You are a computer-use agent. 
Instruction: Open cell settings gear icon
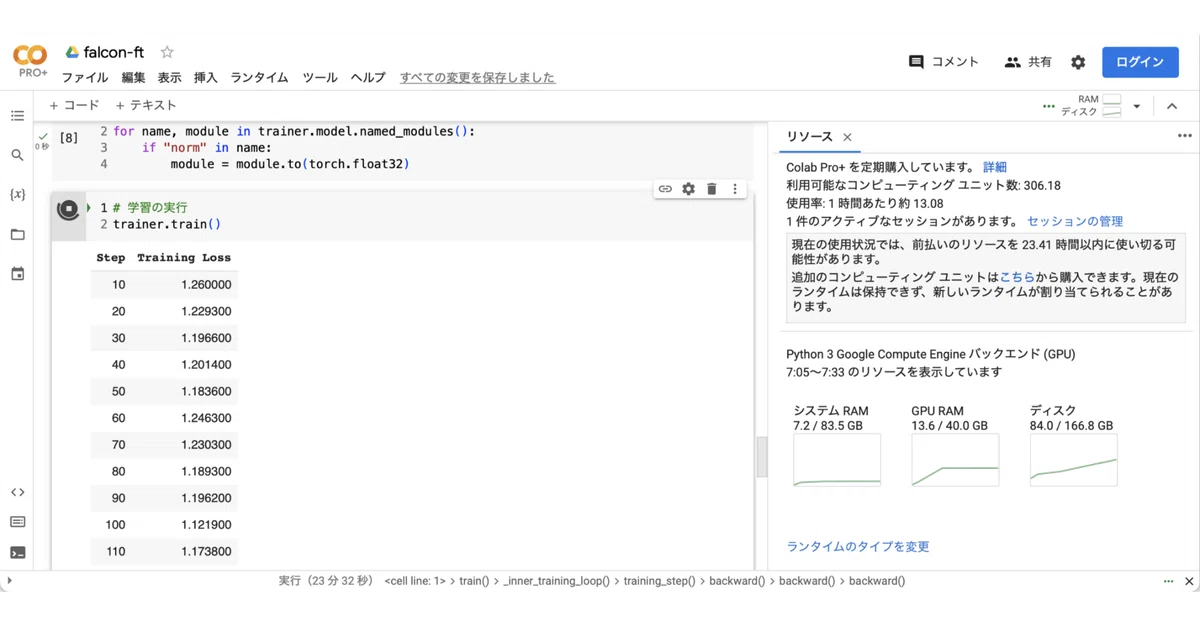(688, 189)
